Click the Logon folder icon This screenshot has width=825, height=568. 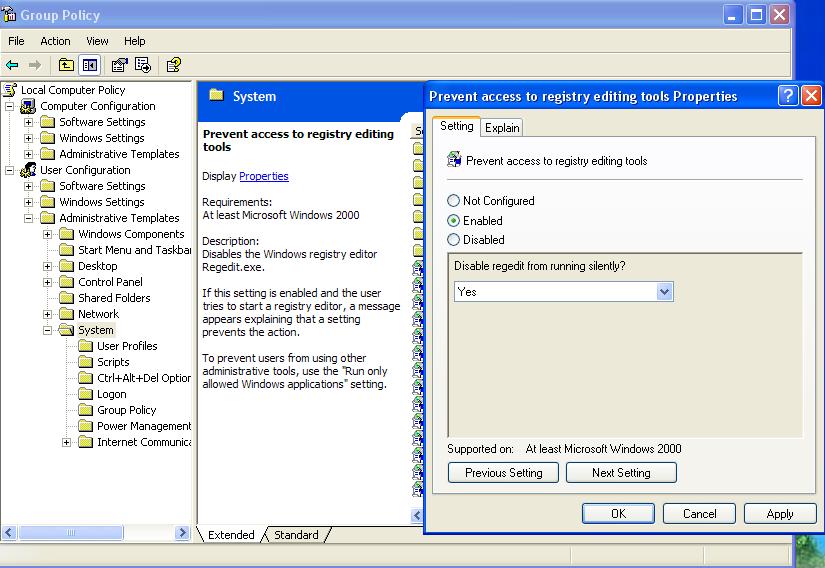85,394
